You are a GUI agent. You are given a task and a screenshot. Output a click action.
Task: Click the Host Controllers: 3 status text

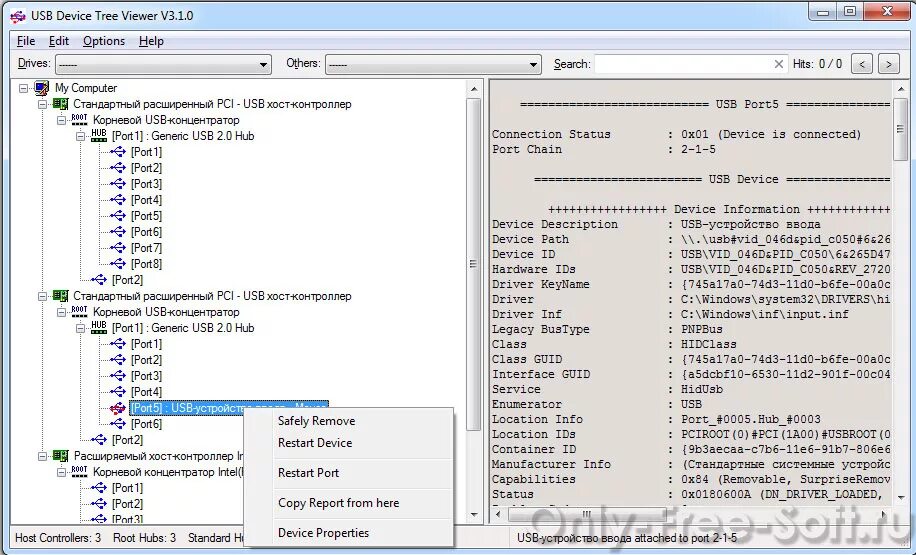tap(58, 537)
